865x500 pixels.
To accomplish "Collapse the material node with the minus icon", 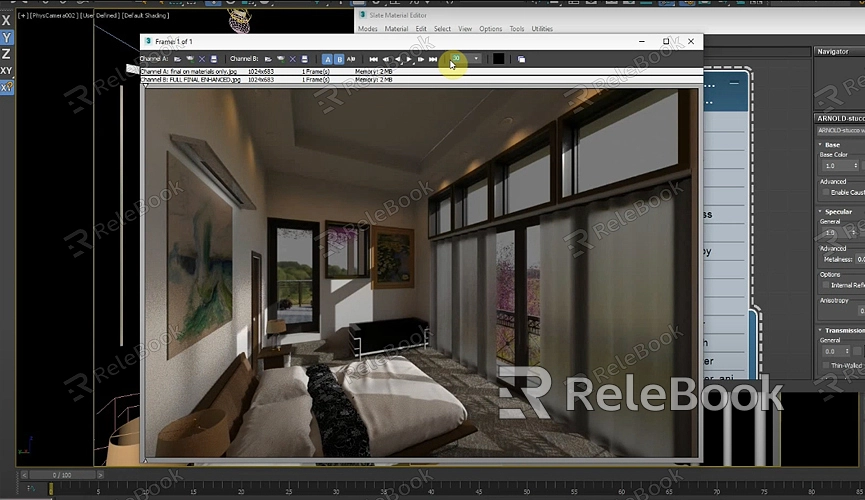I will (734, 83).
